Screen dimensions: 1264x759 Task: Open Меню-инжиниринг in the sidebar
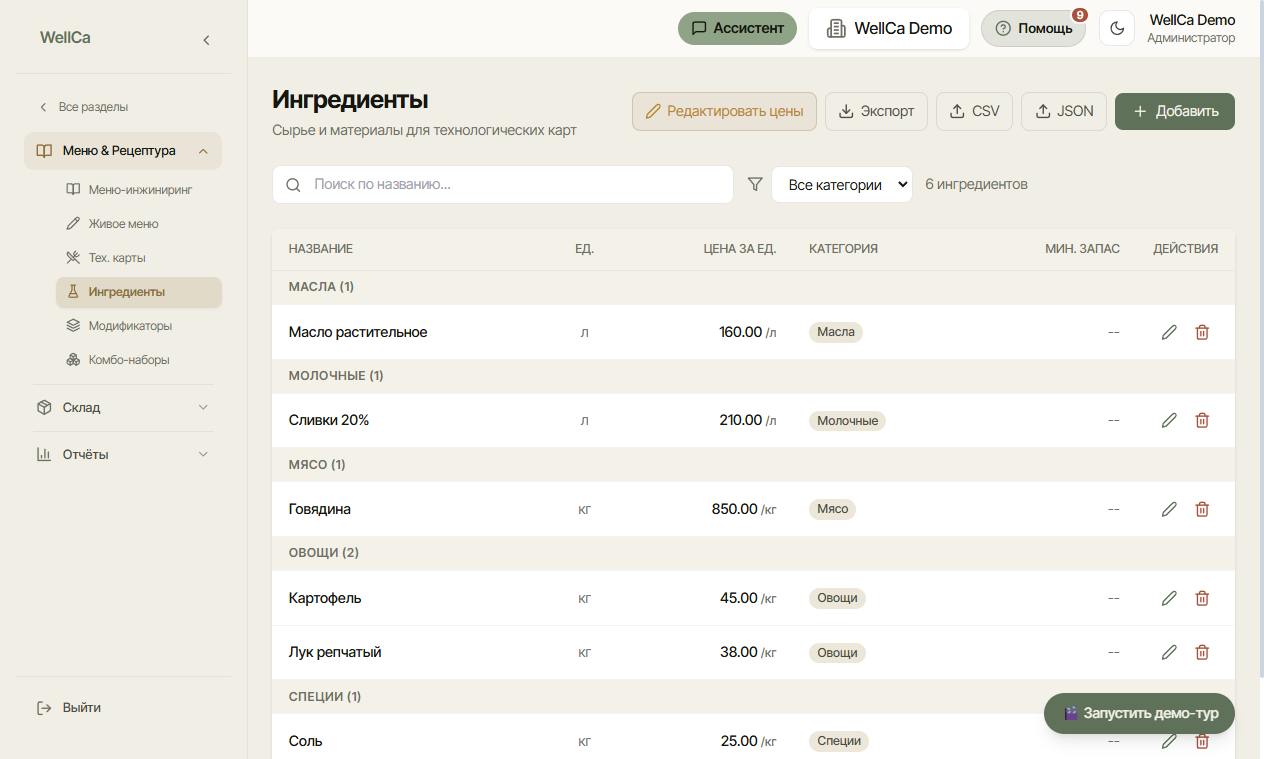[139, 190]
